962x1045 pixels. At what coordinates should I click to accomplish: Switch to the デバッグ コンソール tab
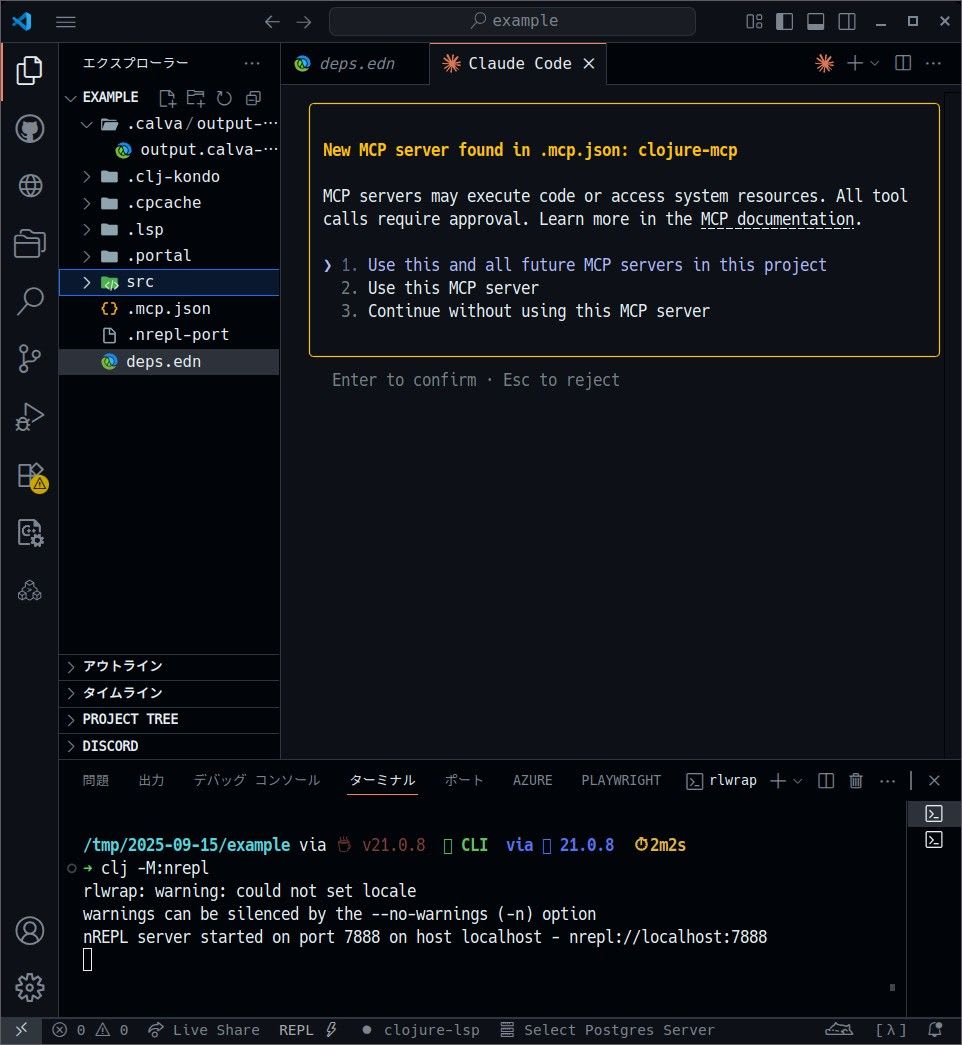point(257,780)
